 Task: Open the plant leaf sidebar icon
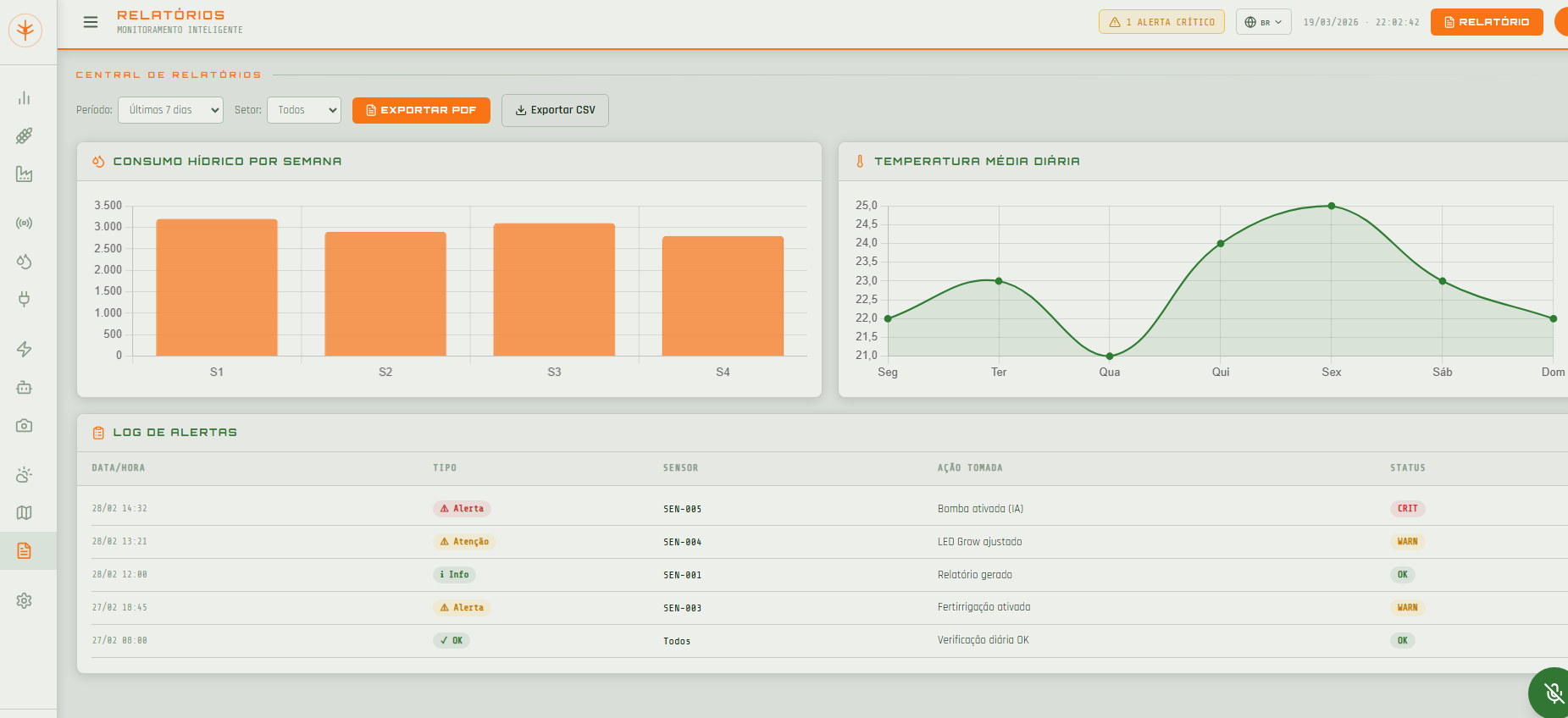coord(25,136)
